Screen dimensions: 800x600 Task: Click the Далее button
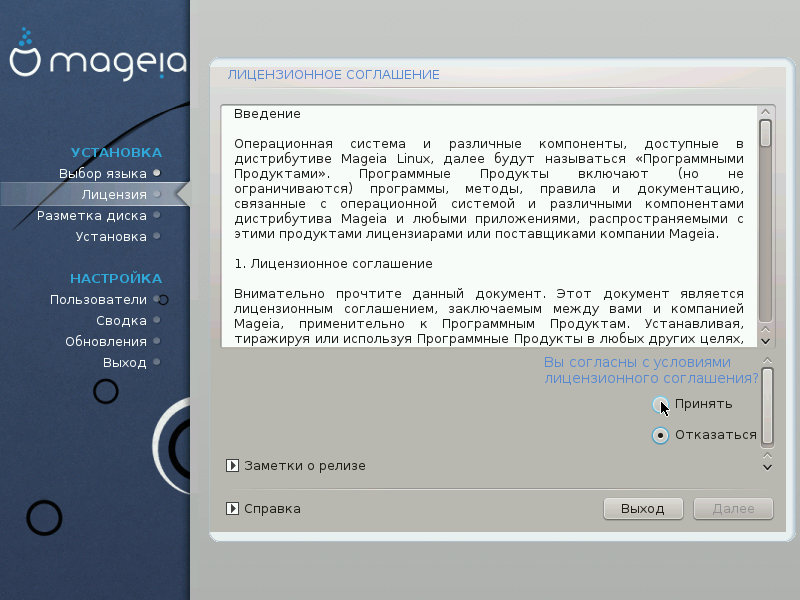(733, 509)
